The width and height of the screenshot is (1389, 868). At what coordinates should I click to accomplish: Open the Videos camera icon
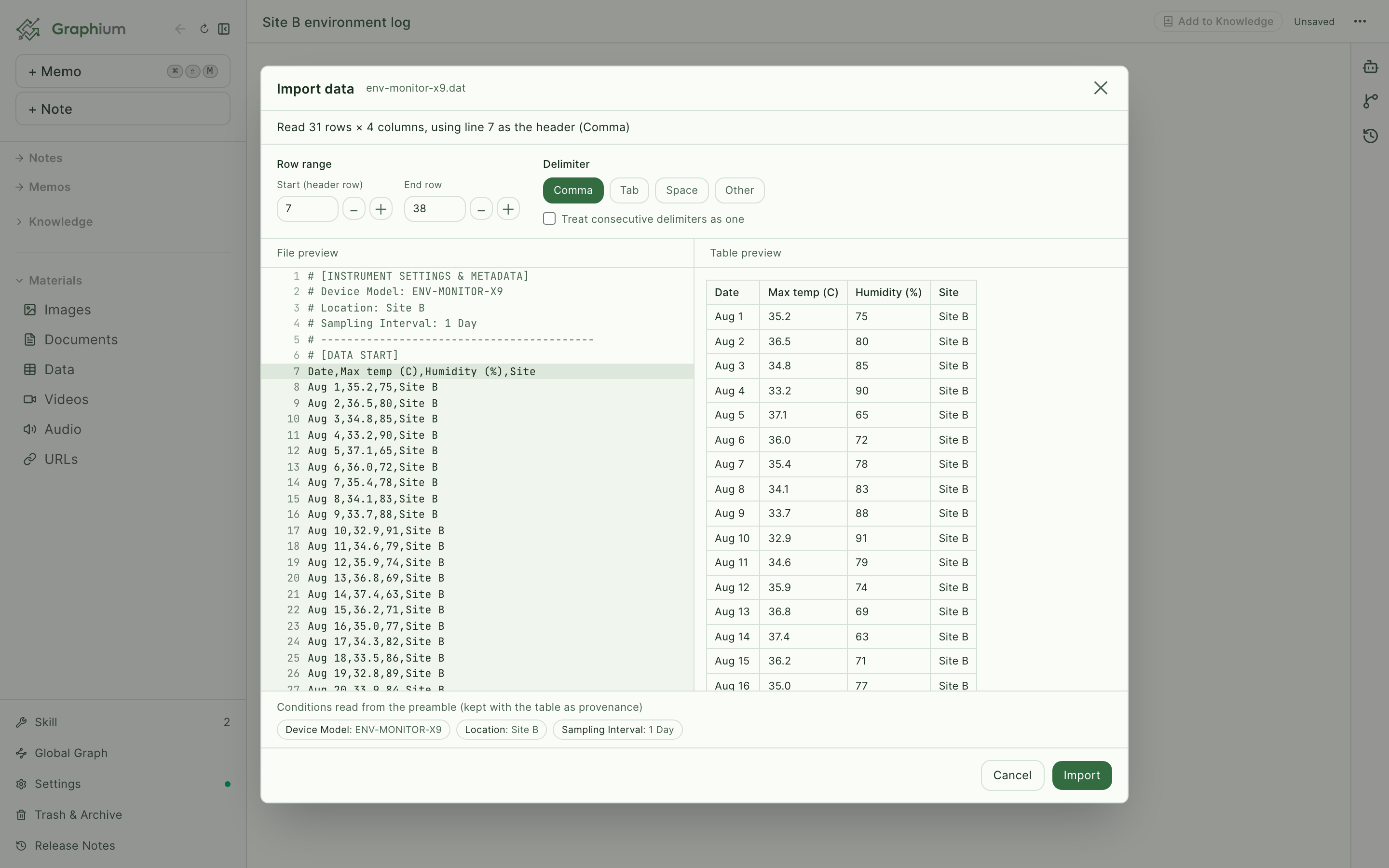(30, 400)
